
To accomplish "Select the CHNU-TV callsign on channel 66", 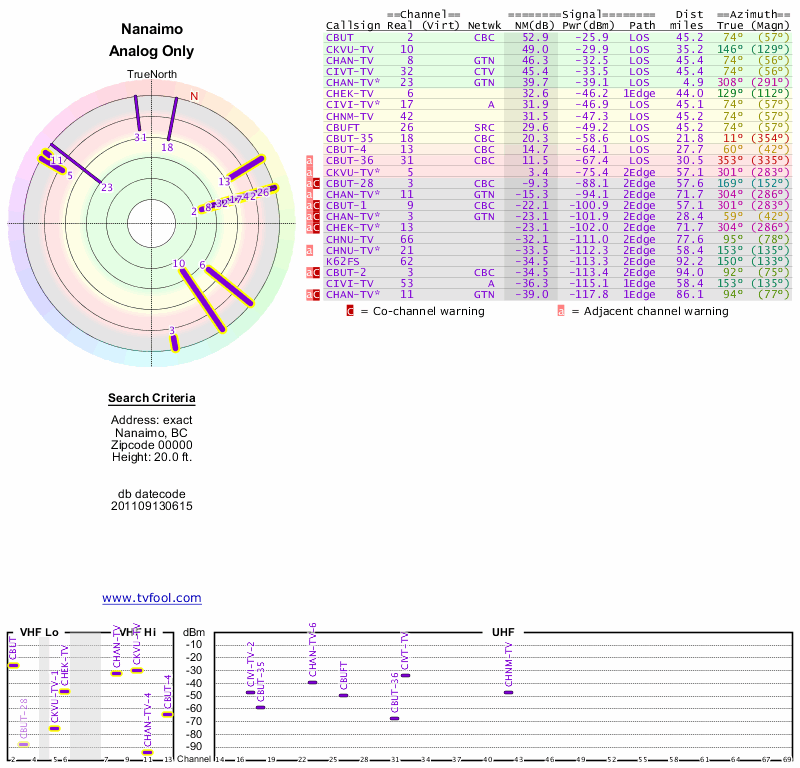I will (350, 239).
